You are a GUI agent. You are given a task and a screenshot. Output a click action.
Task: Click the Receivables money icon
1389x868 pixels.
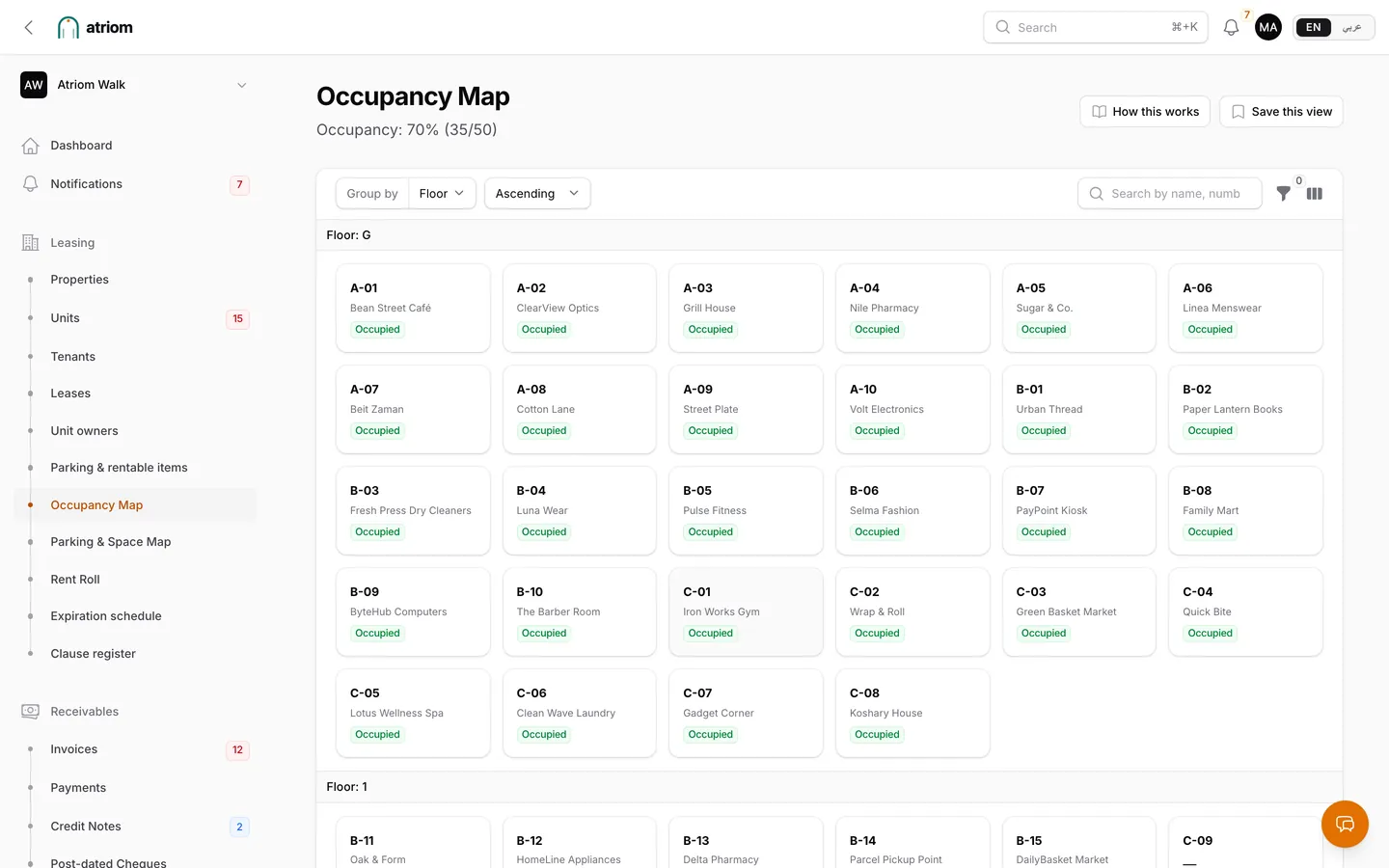click(x=30, y=712)
